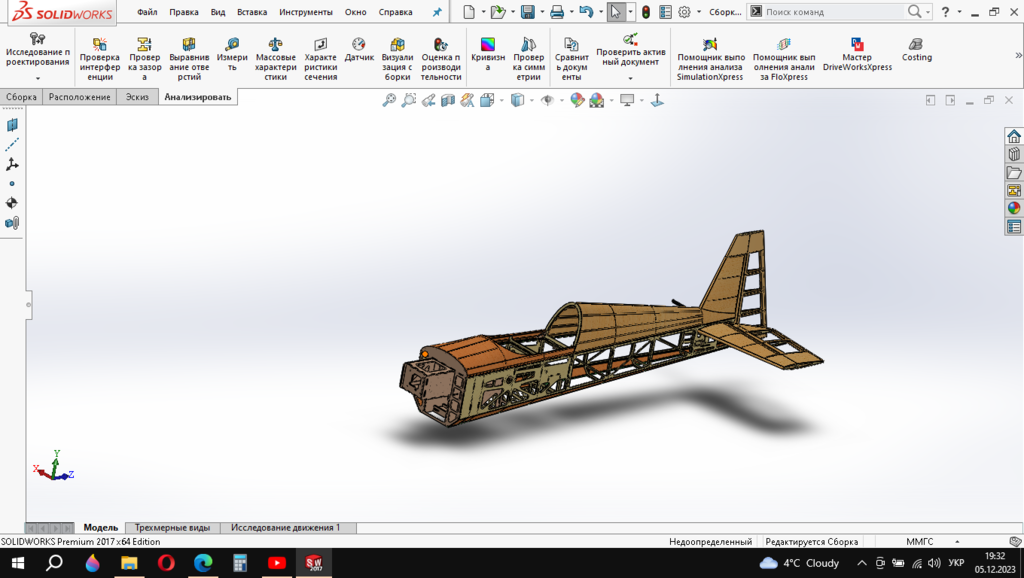This screenshot has width=1024, height=578.
Task: Open the Инструменты menu
Action: point(305,12)
